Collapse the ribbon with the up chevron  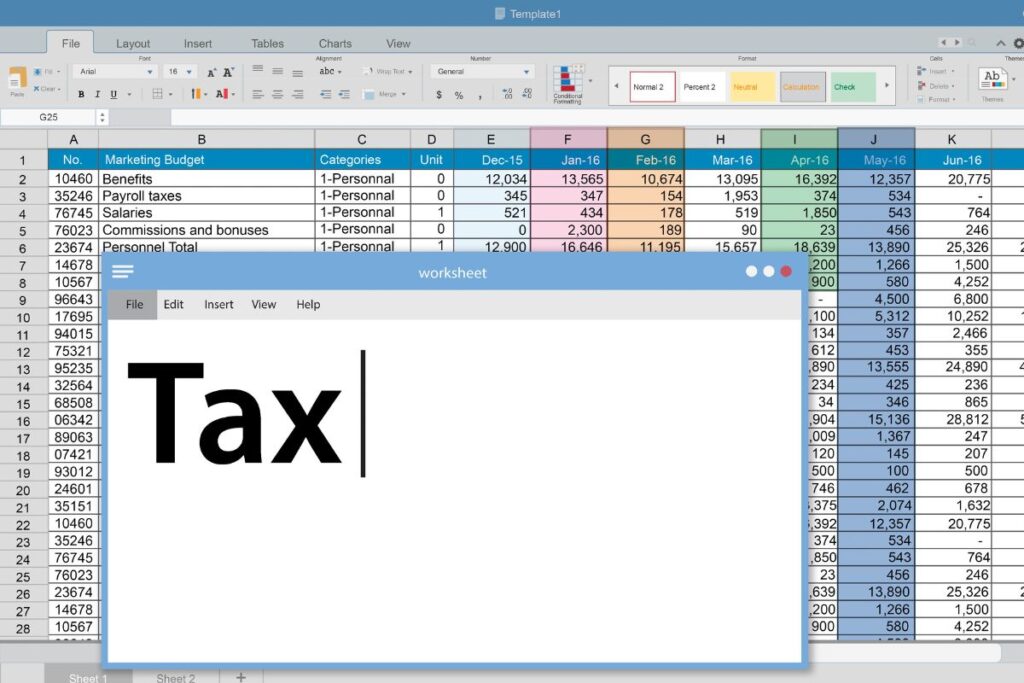pyautogui.click(x=1000, y=43)
